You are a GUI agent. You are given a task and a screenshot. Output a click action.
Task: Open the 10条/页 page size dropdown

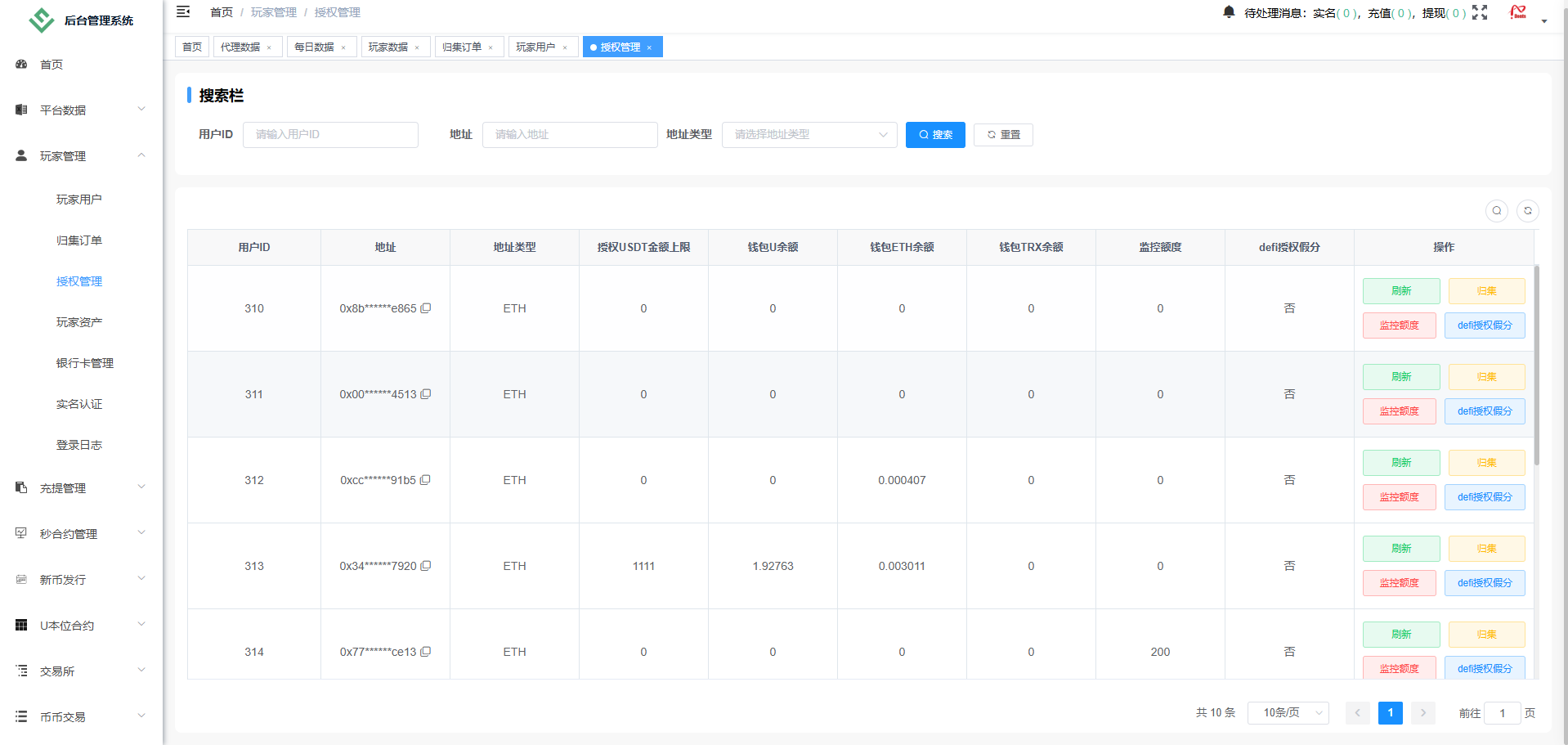point(1288,713)
